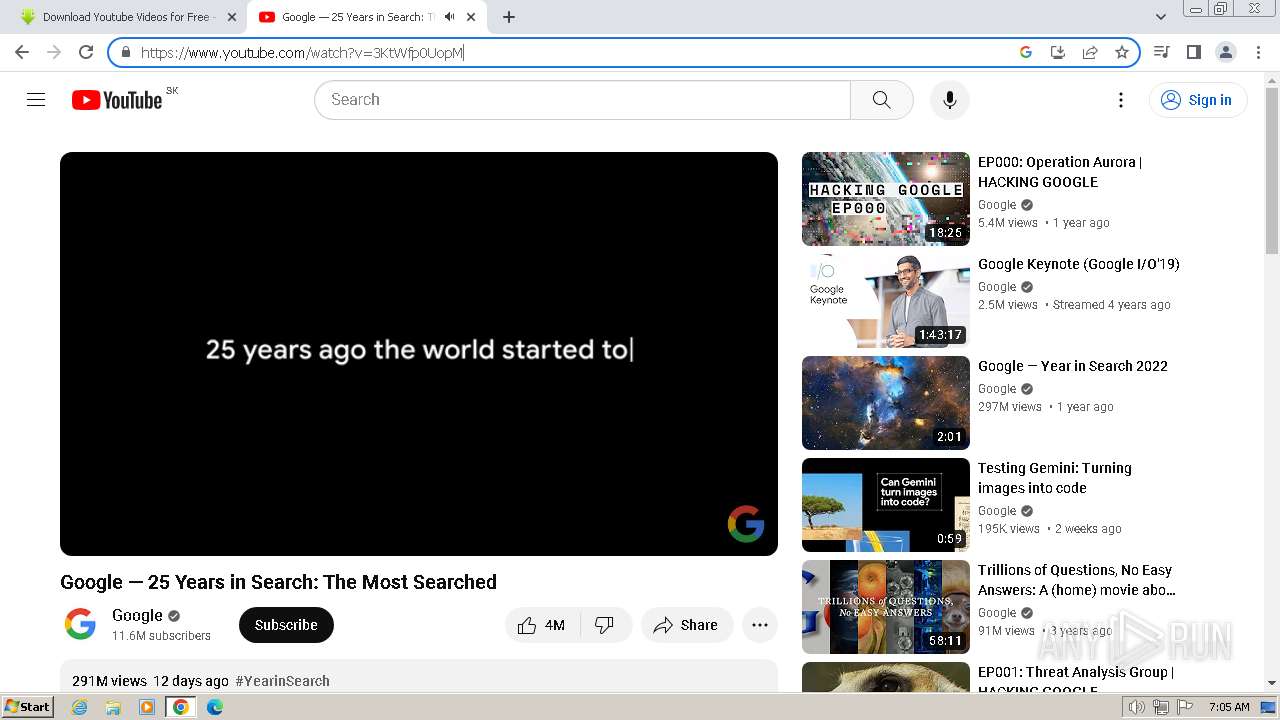Image resolution: width=1280 pixels, height=720 pixels.
Task: Open media control toolbar icon
Action: pyautogui.click(x=1161, y=52)
